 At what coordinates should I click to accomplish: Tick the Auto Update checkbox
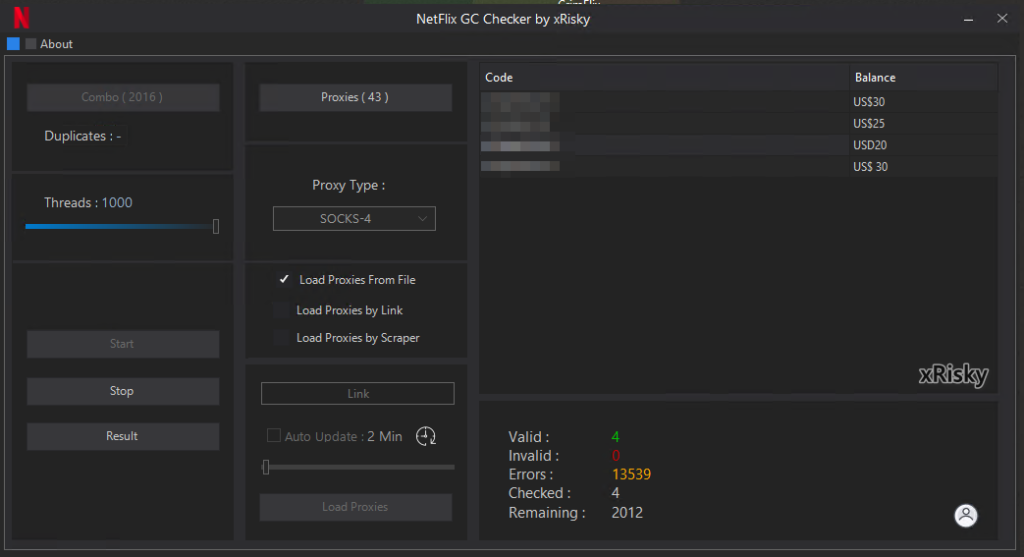coord(274,436)
